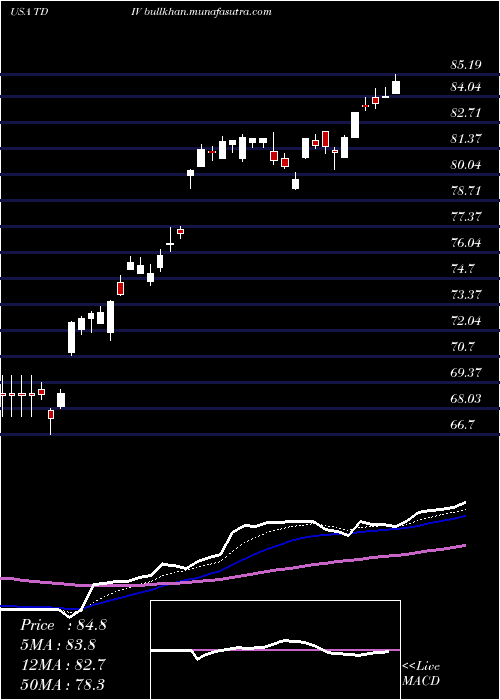The height and width of the screenshot is (700, 500).
Task: Click the '5MA : 83.8' readout
Action: 58,645
